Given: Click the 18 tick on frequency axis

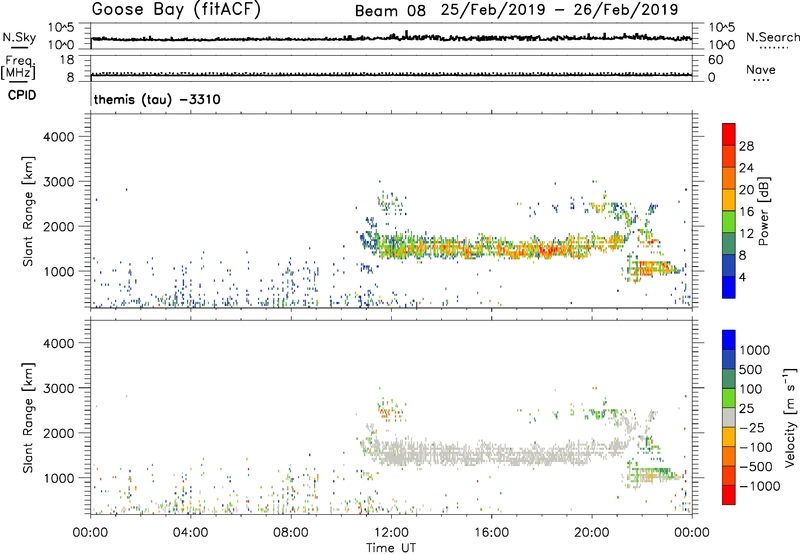Looking at the screenshot, I should (67, 60).
